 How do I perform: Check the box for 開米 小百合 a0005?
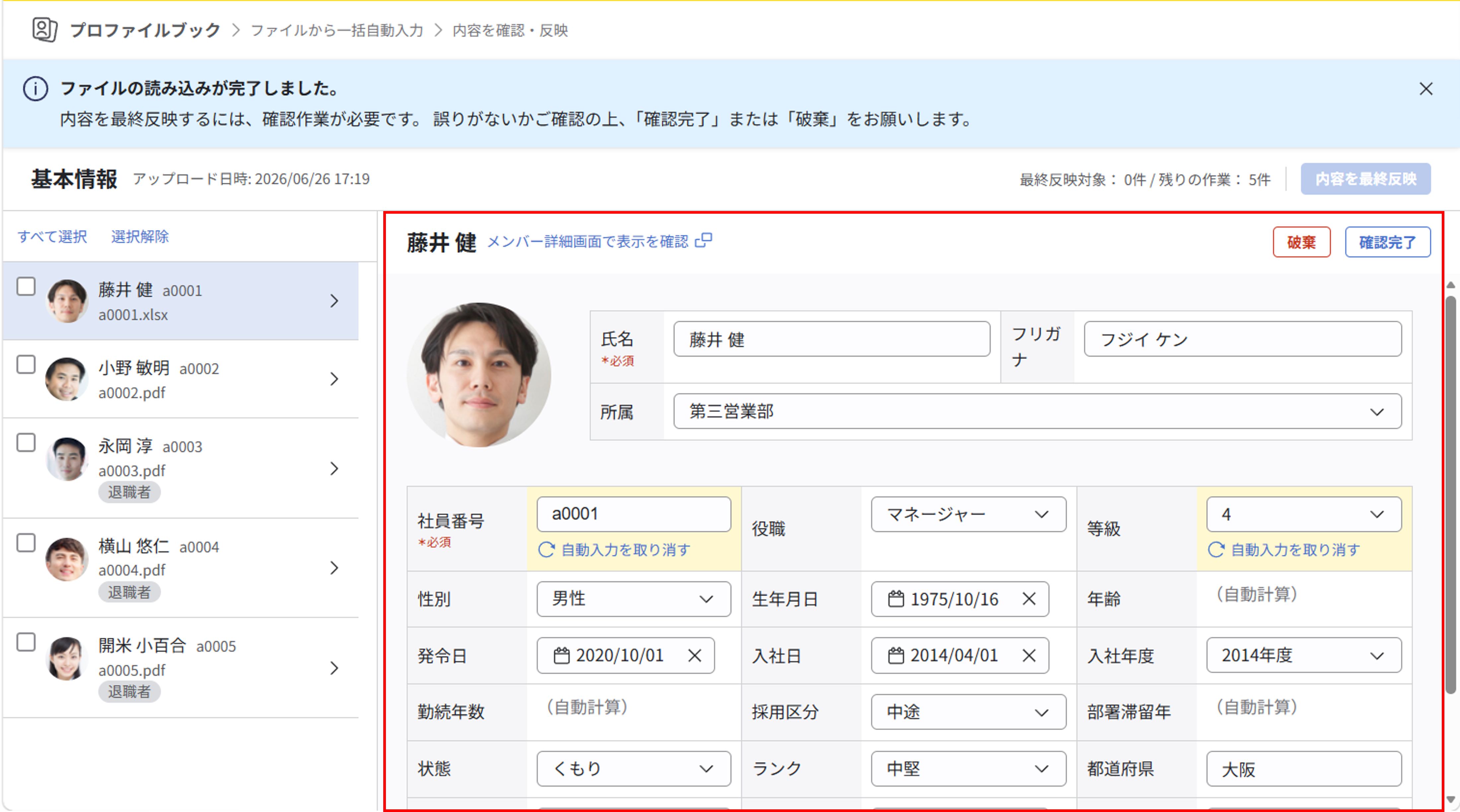tap(26, 642)
